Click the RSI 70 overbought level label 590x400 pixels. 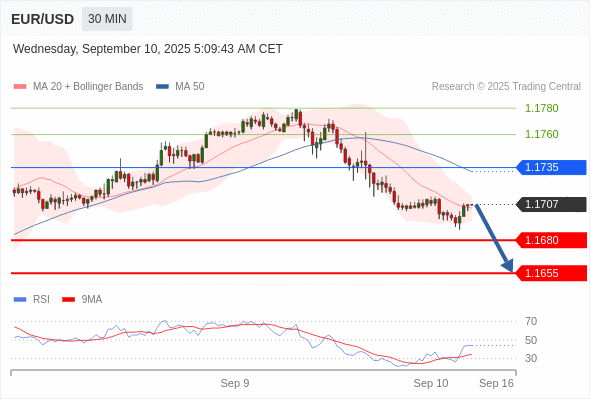click(531, 321)
